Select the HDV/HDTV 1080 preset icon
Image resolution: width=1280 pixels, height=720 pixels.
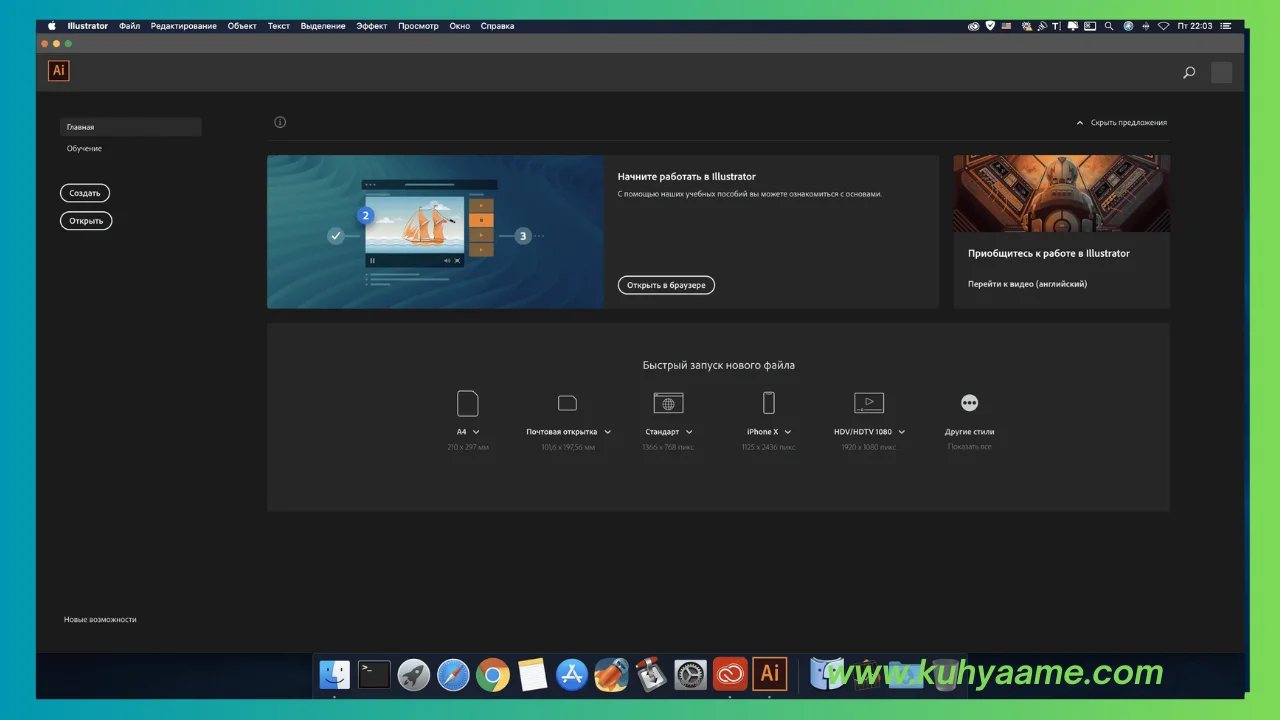(x=869, y=403)
